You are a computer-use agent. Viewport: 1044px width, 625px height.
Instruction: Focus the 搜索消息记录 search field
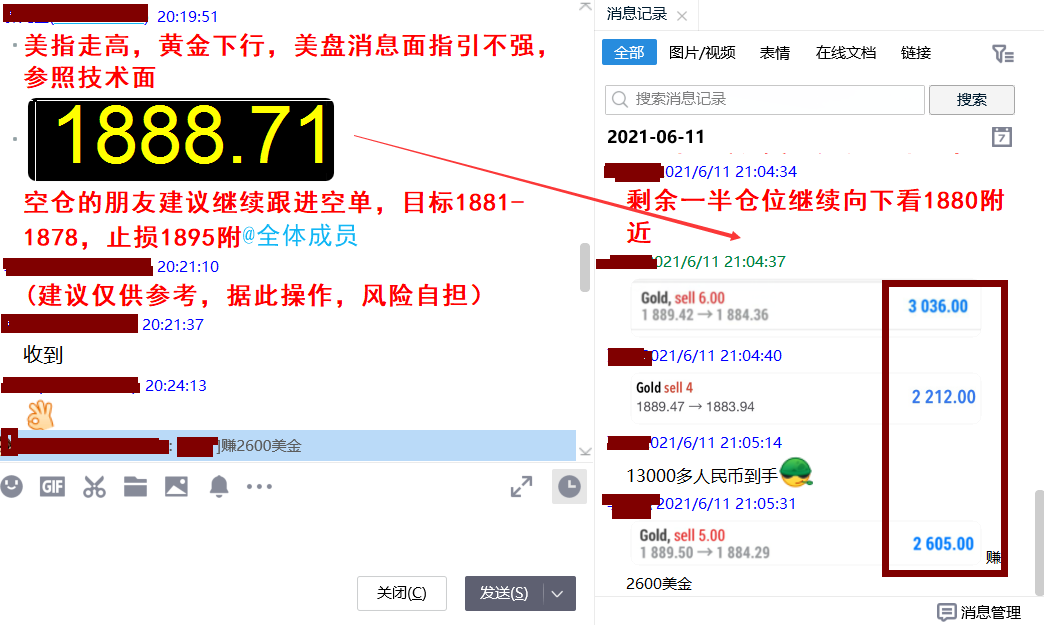point(764,100)
